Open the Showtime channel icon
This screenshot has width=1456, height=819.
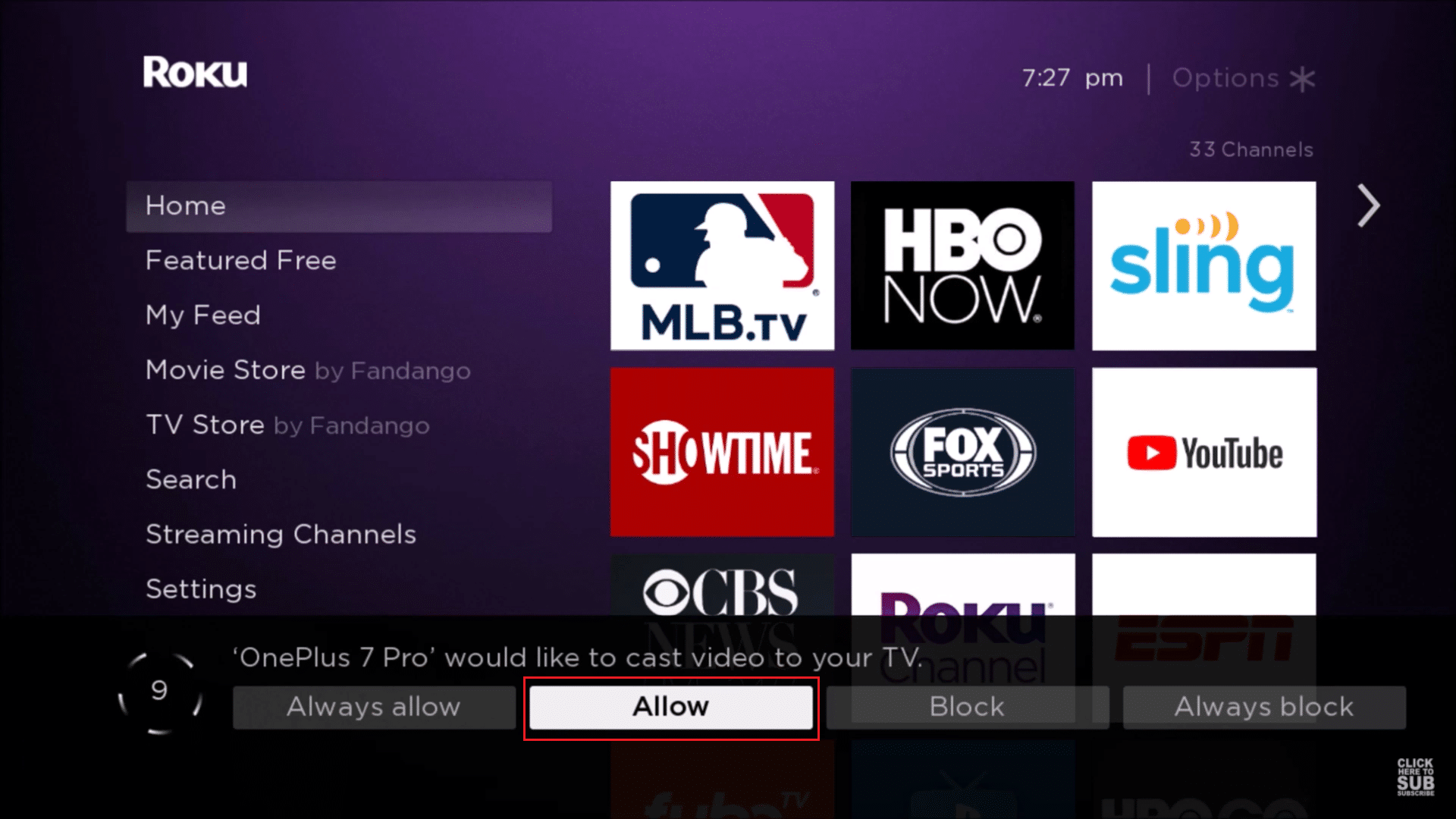[722, 452]
